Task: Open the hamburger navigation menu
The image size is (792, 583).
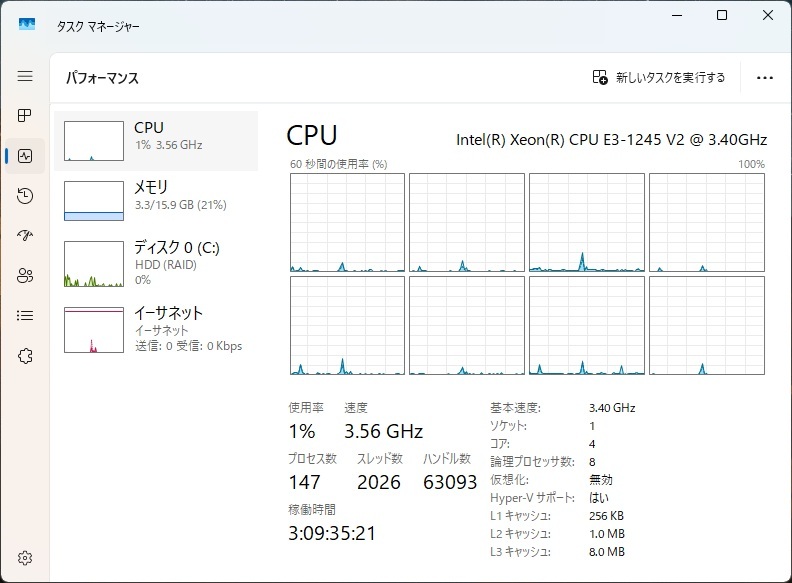Action: [25, 76]
